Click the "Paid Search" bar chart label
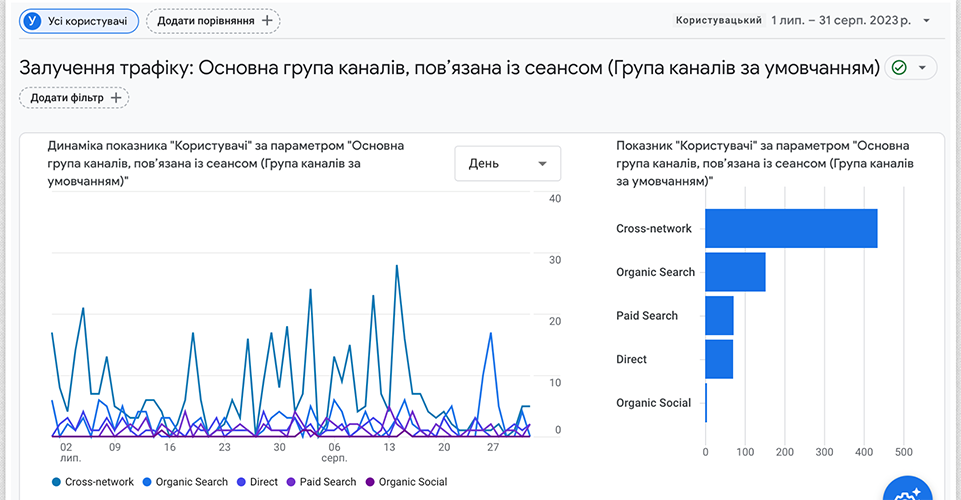This screenshot has width=961, height=500. tap(647, 316)
